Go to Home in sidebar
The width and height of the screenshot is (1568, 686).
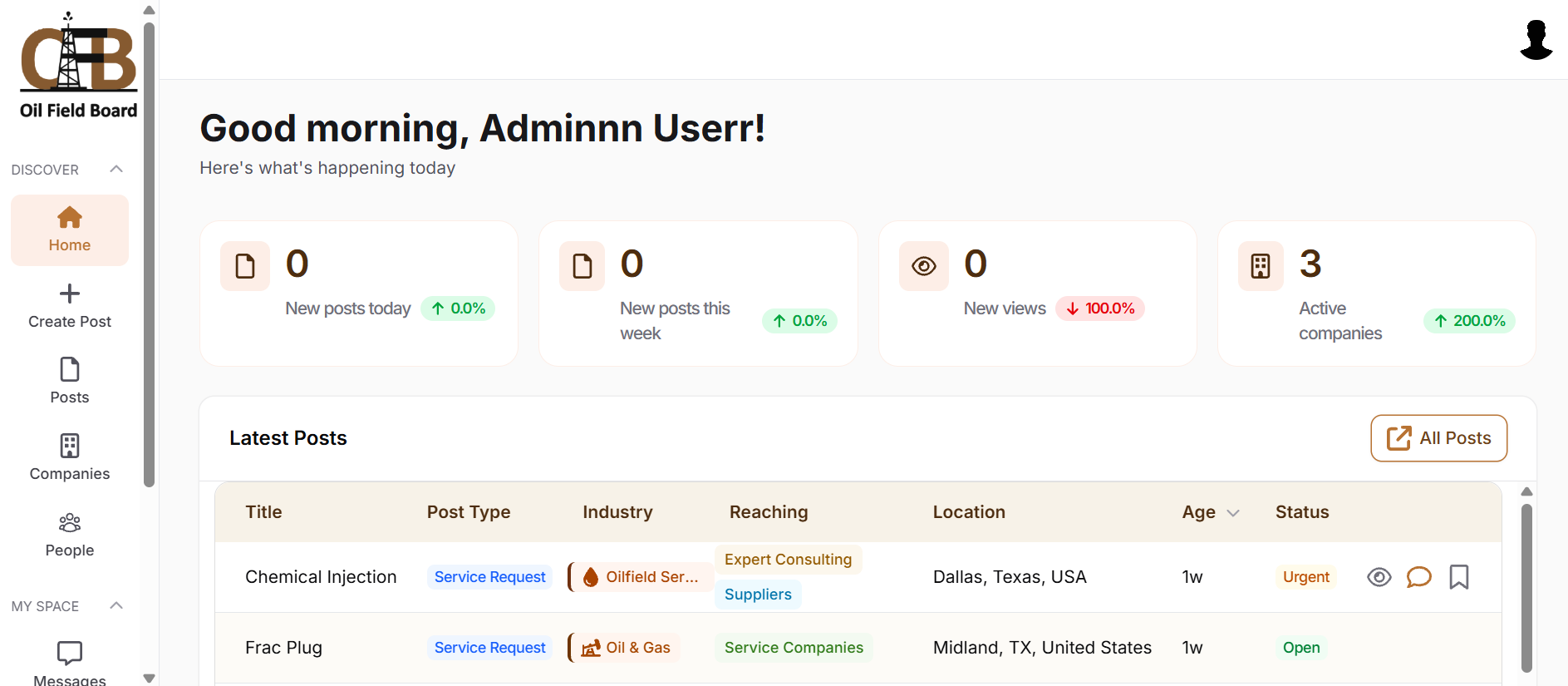point(70,230)
